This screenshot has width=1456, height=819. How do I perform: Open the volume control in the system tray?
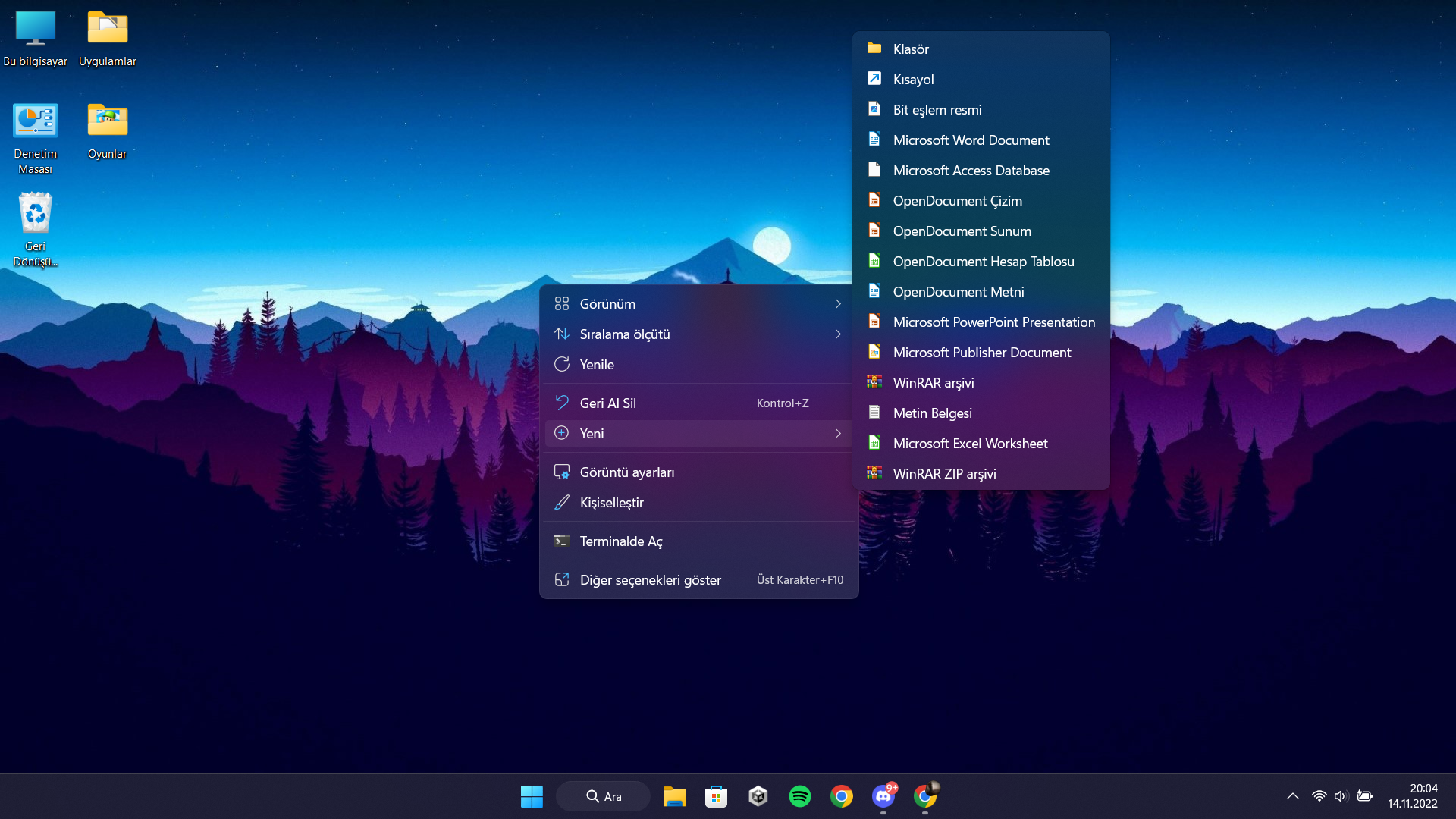(x=1340, y=796)
